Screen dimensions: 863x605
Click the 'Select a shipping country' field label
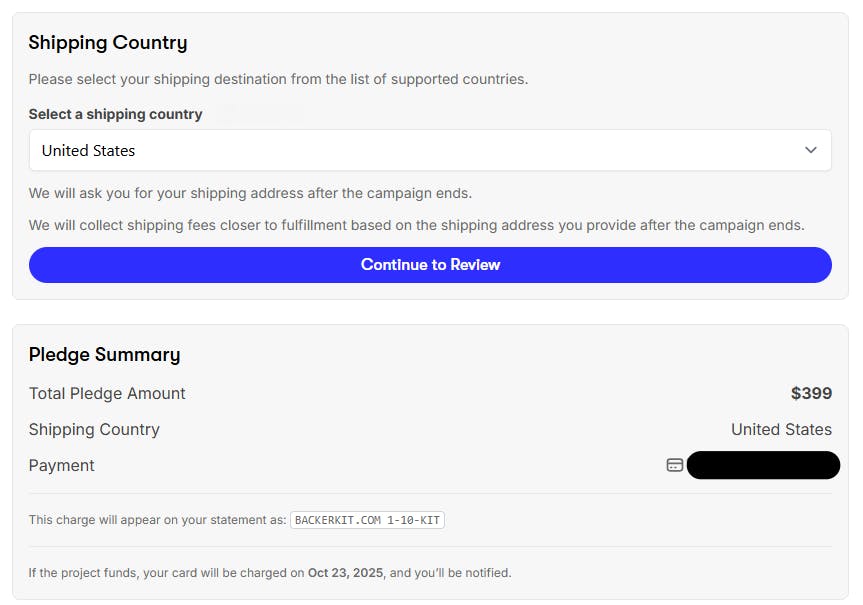click(x=115, y=114)
